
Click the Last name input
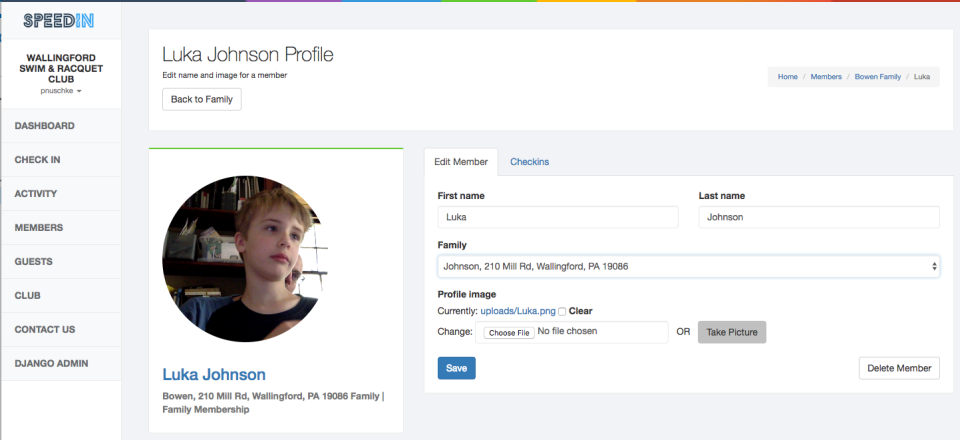[x=819, y=217]
